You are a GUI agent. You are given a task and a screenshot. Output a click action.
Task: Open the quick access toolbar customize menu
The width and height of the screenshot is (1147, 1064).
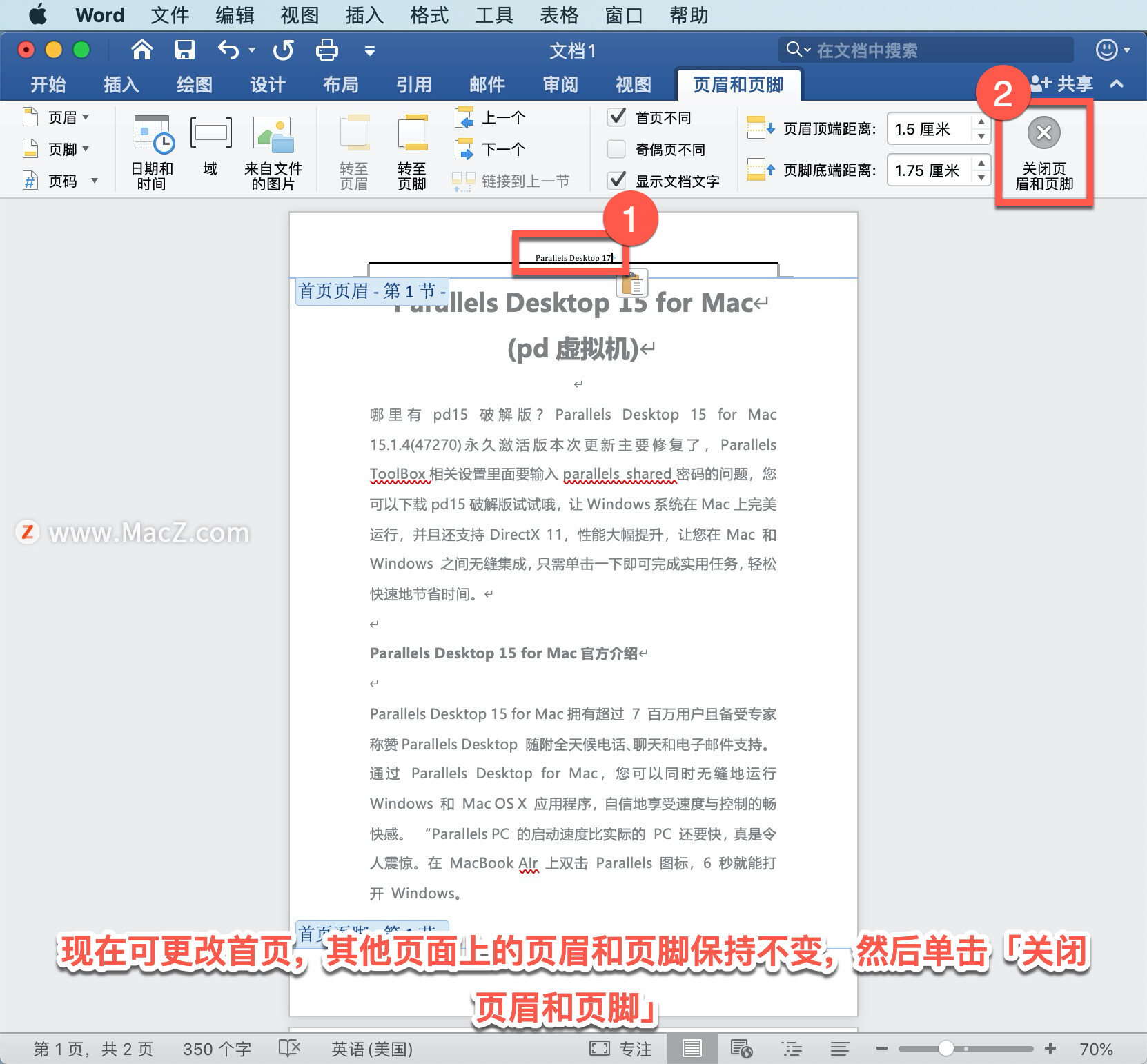point(370,50)
